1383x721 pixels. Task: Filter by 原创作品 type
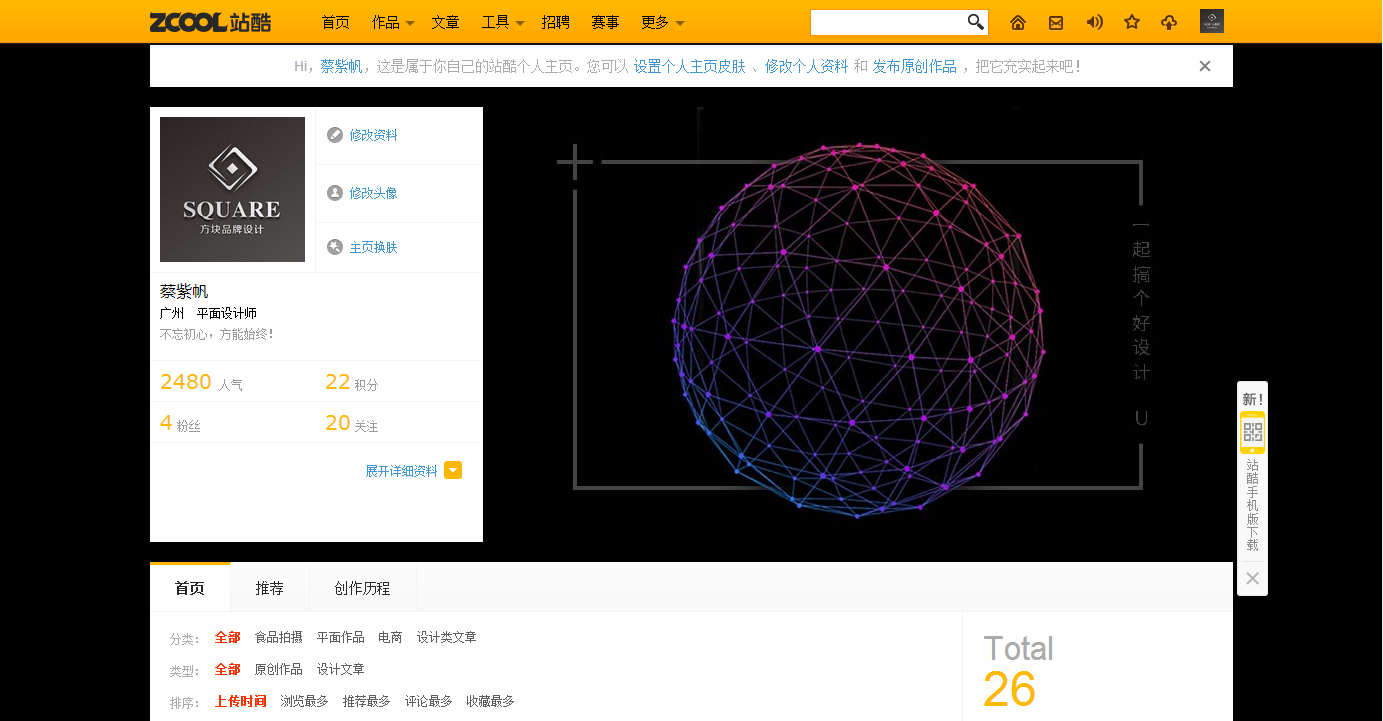(x=279, y=669)
